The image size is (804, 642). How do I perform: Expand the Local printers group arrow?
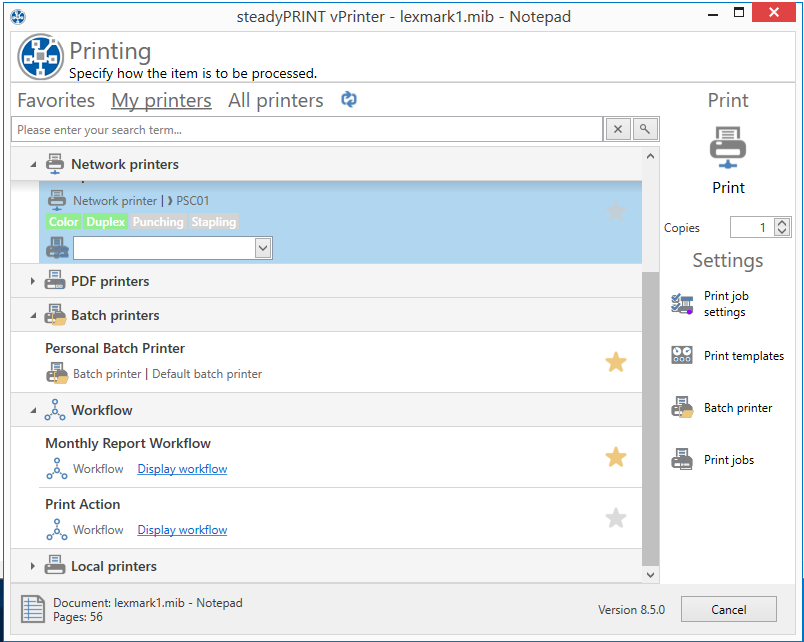[32, 566]
